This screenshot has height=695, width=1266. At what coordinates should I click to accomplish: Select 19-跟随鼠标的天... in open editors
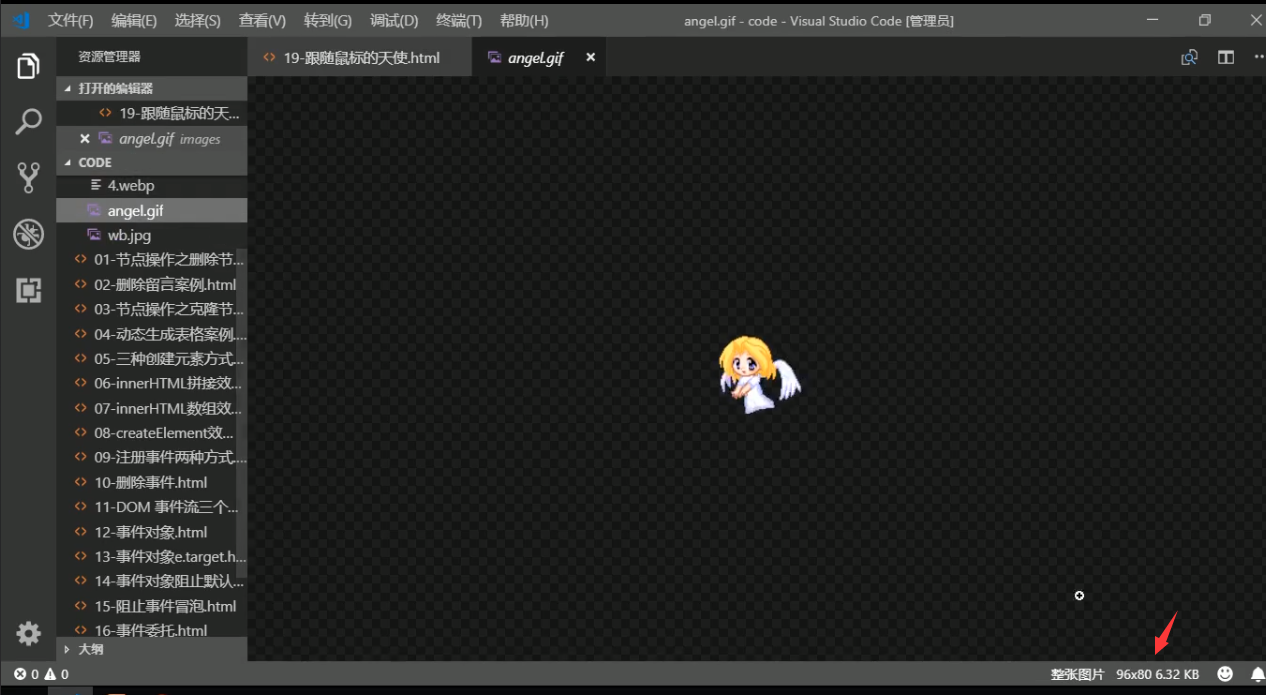(152, 113)
